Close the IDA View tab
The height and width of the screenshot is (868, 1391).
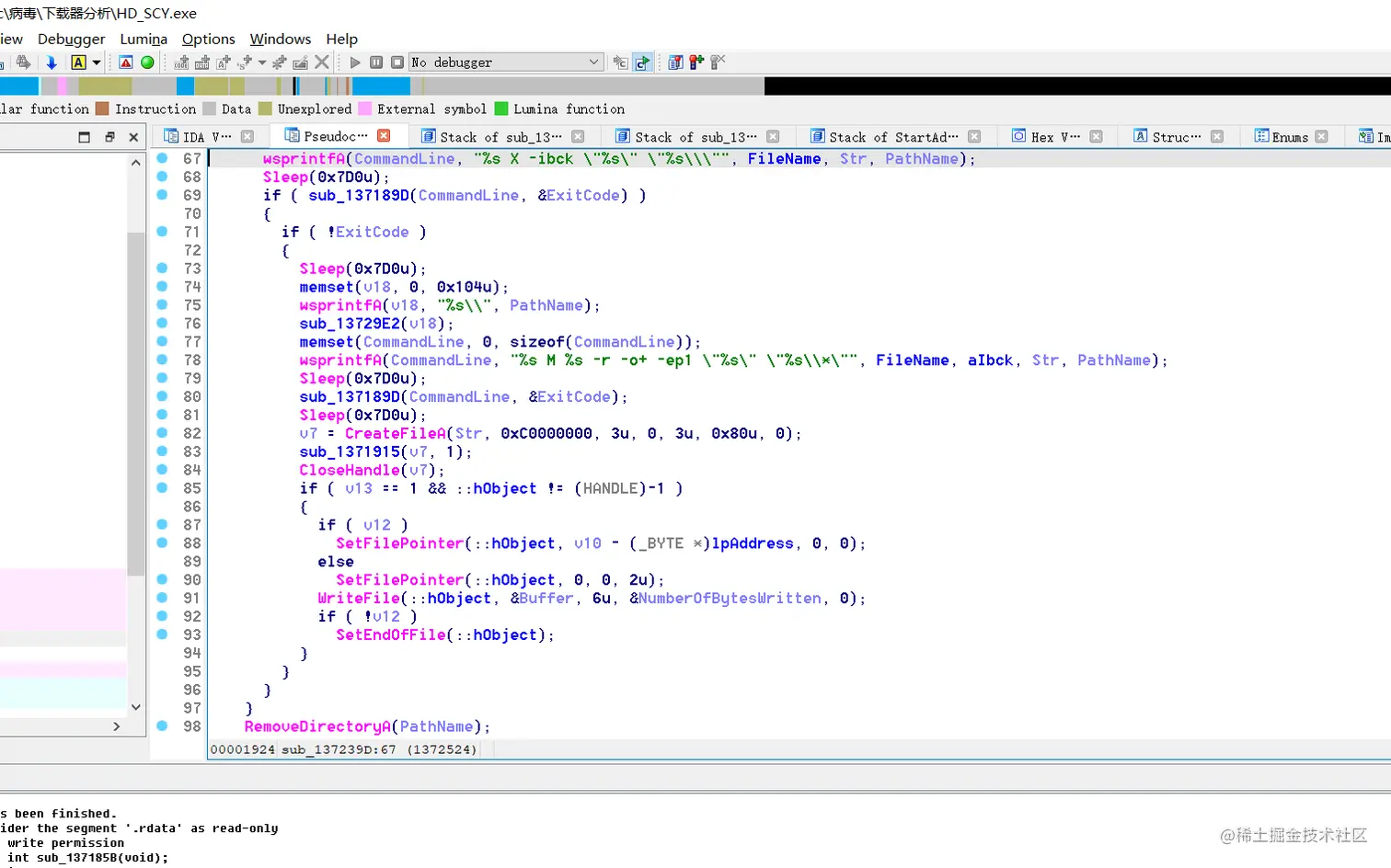click(x=247, y=136)
